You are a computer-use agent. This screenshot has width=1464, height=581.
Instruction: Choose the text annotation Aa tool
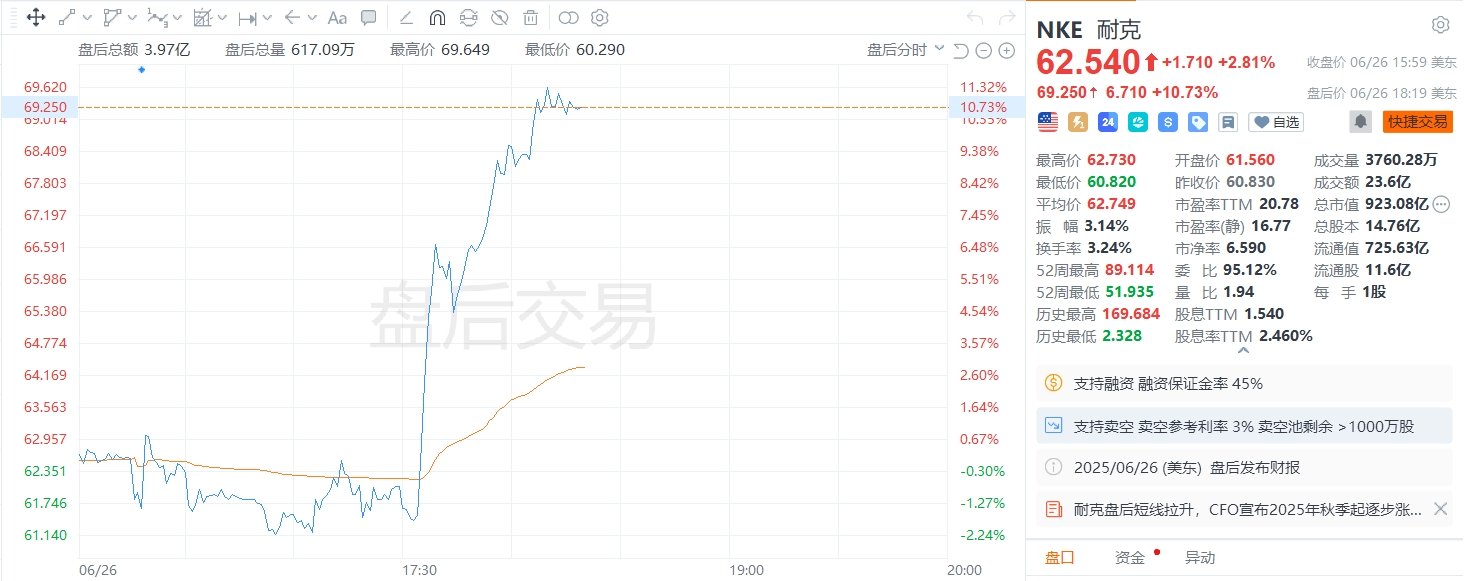click(337, 17)
